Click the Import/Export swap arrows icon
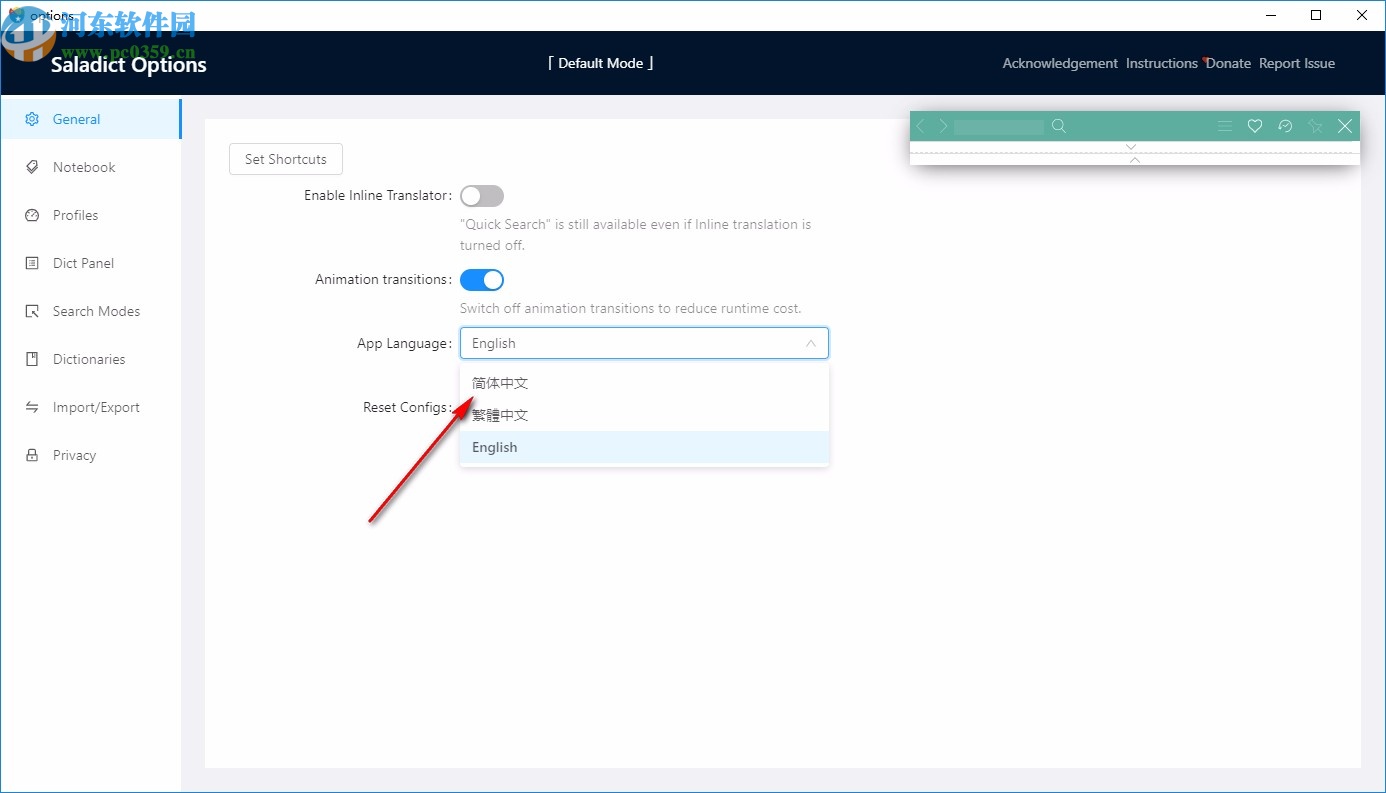 click(x=32, y=407)
